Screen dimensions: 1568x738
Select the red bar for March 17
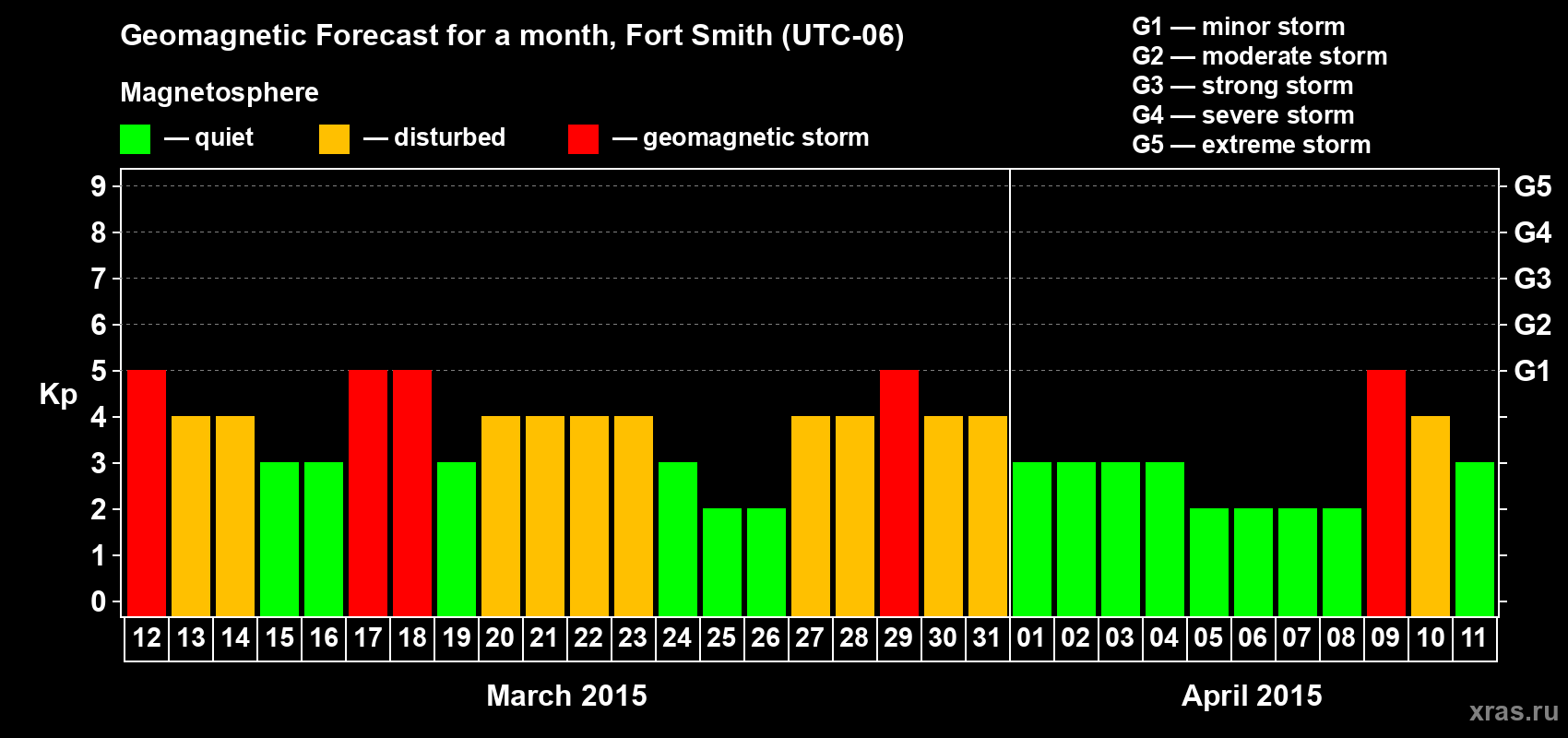(368, 494)
